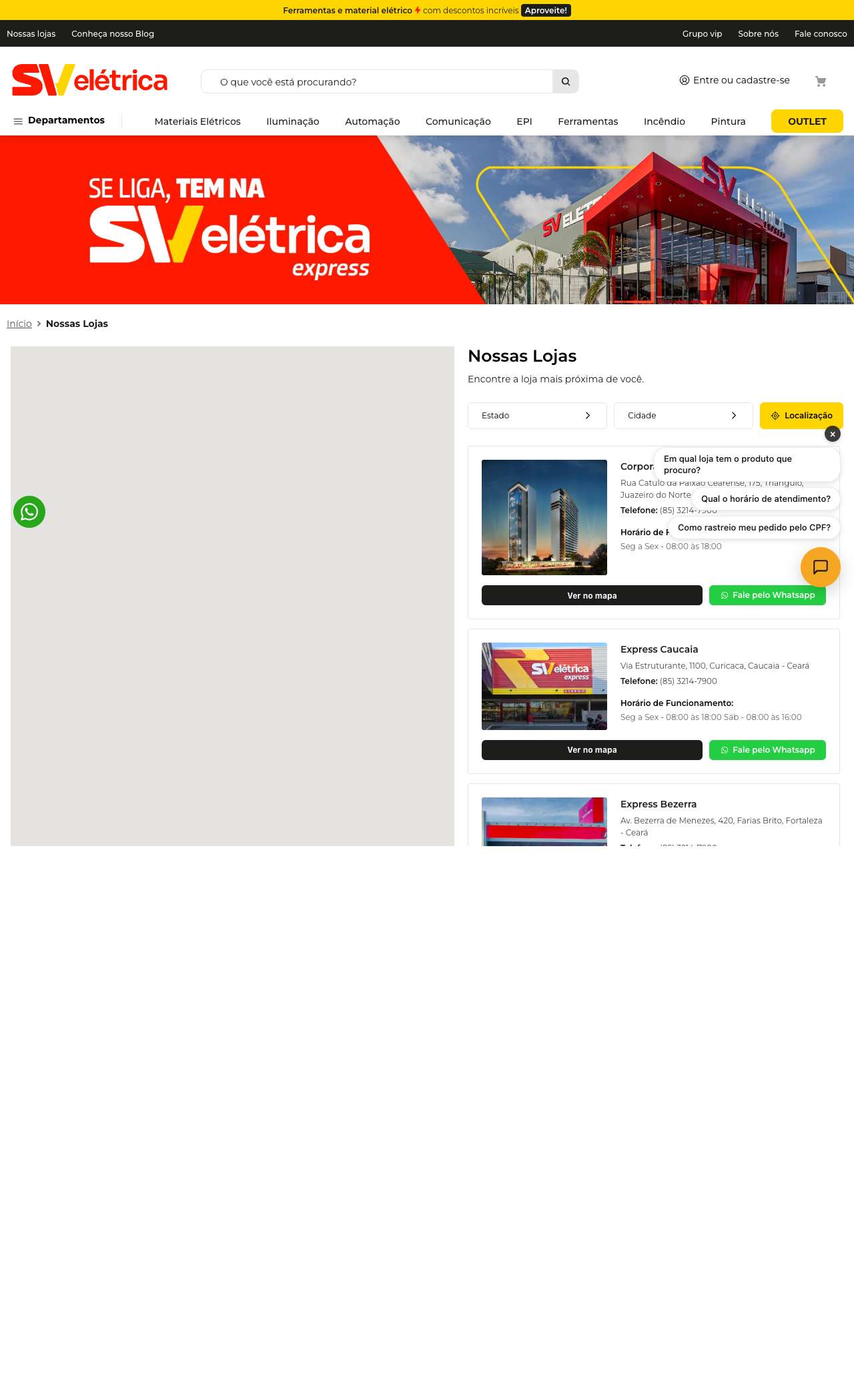Viewport: 854px width, 1400px height.
Task: Click the SV elétrica logo
Action: pos(90,80)
